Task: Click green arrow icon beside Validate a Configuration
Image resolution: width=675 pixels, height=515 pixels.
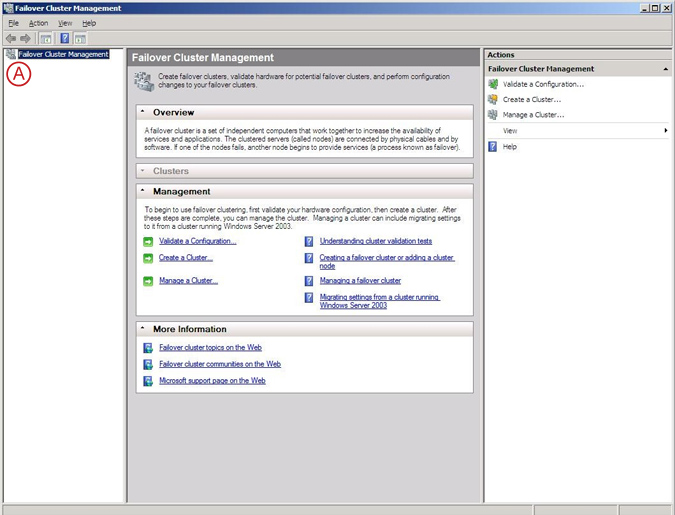Action: click(x=148, y=242)
